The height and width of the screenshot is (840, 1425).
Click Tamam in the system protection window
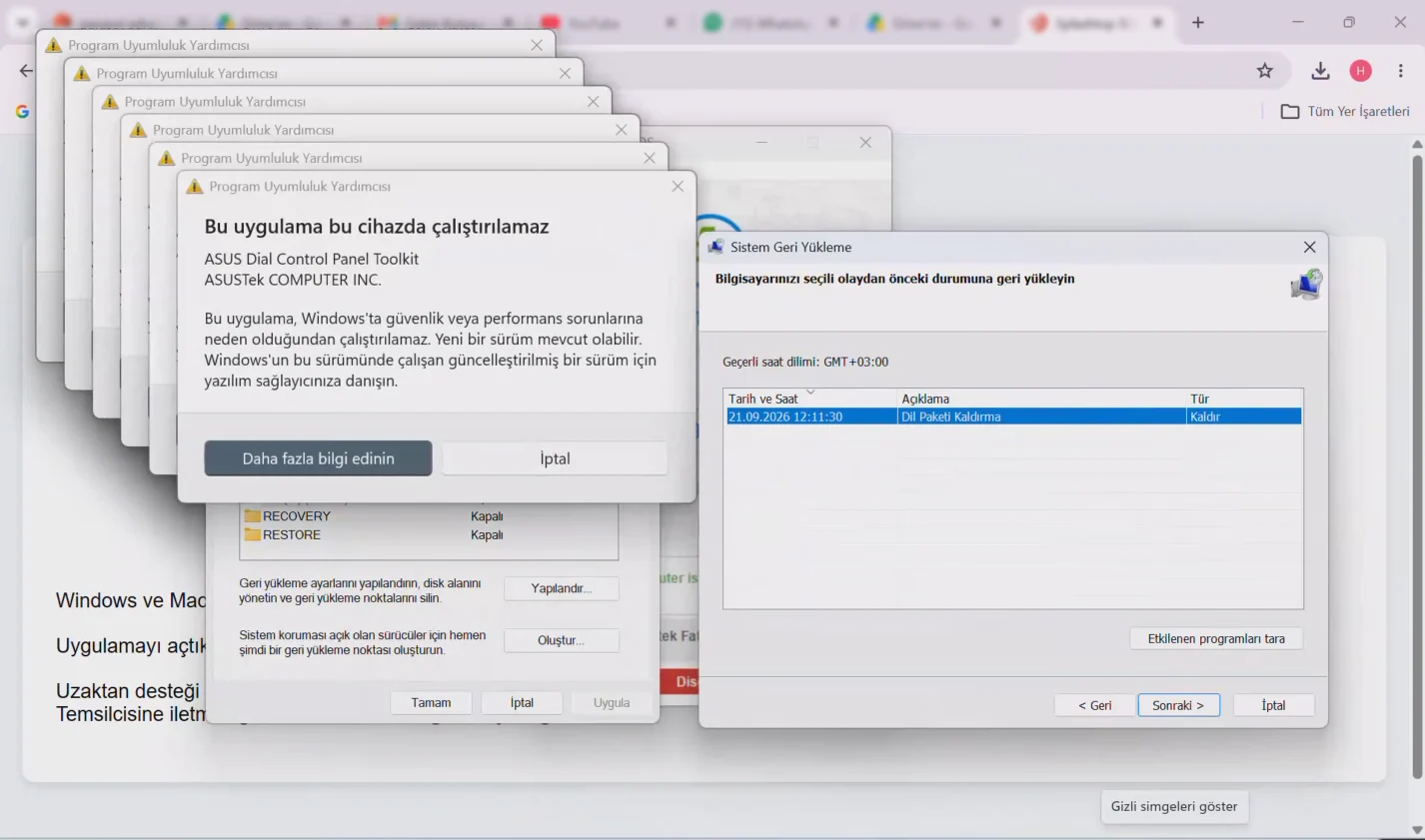click(431, 703)
